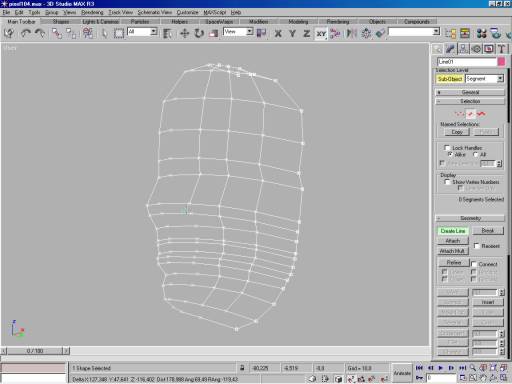Restrict transforms to the Z axis
The image size is (512, 384).
307,33
